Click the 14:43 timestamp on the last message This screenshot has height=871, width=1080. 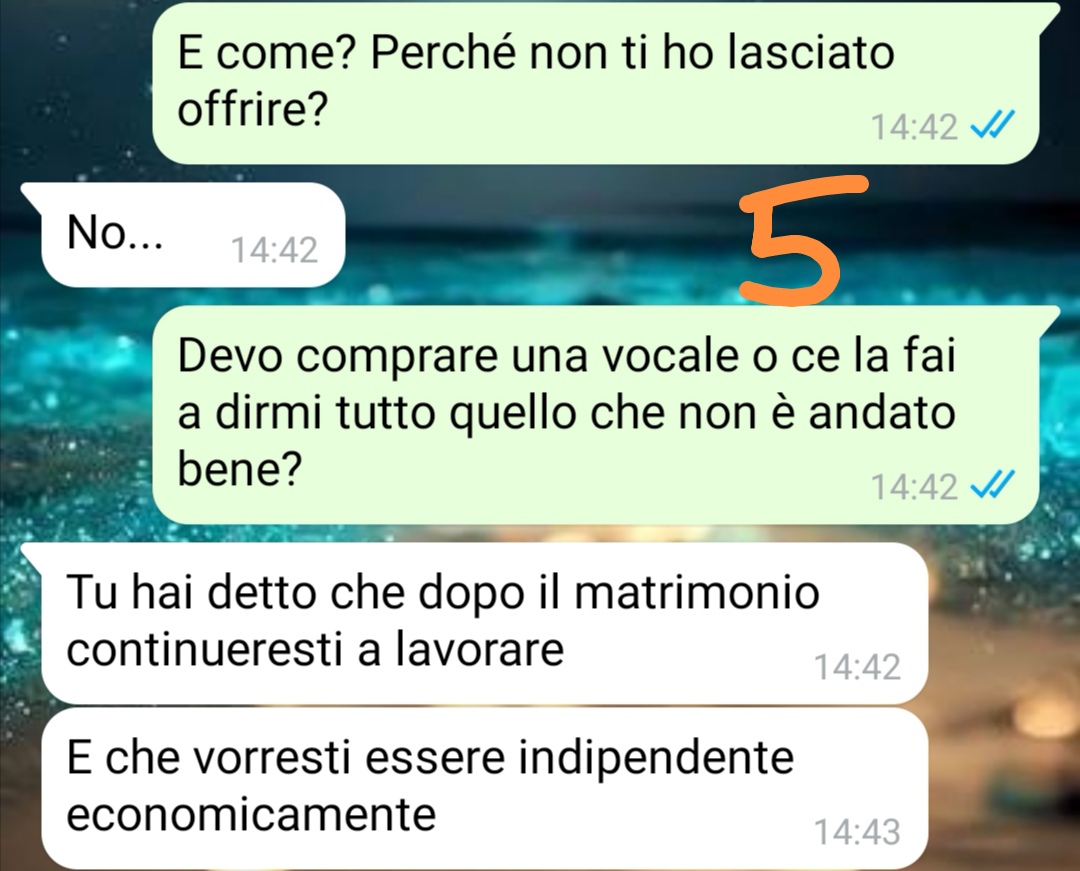pos(857,832)
